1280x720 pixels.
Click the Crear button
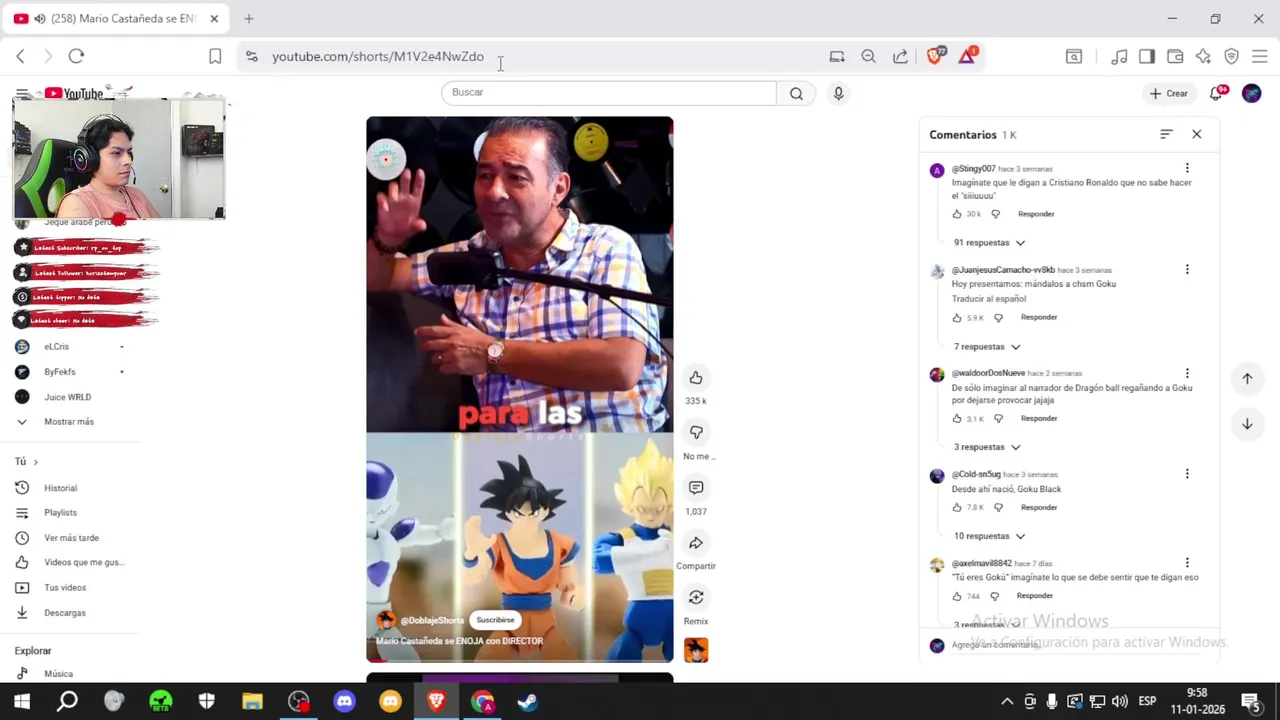tap(1168, 93)
